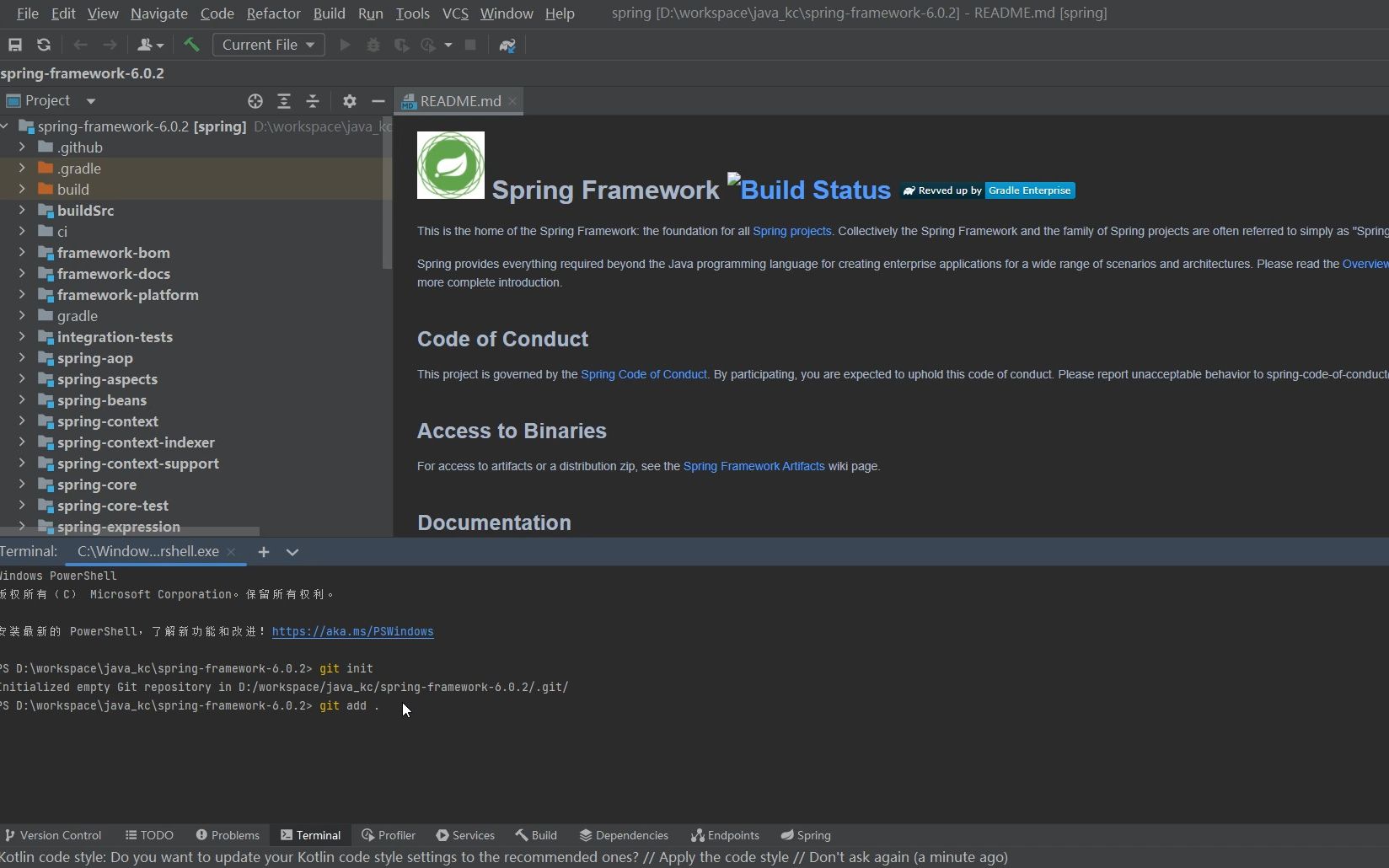Switch to the Terminal tool window tab
Screen dimensions: 1389x868
pyautogui.click(x=311, y=835)
